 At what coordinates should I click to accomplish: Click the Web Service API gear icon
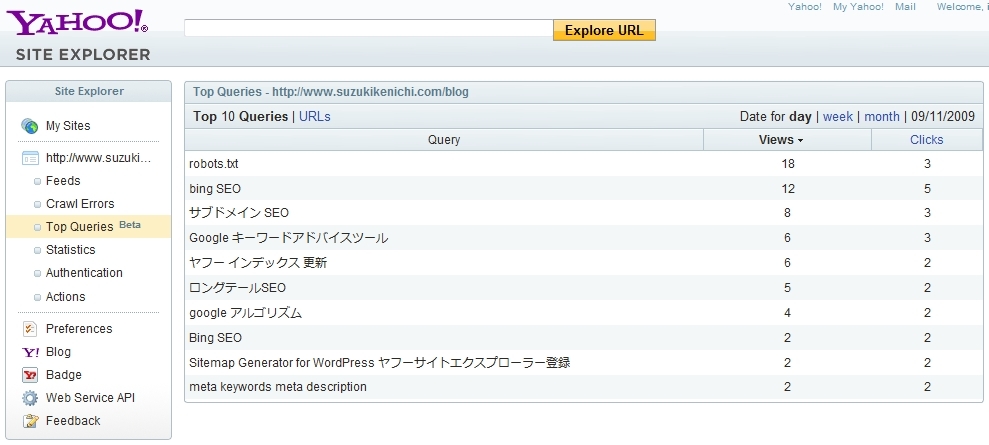pyautogui.click(x=30, y=398)
